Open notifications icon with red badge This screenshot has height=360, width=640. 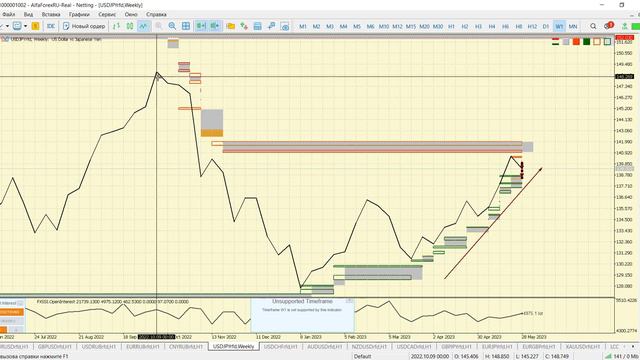(609, 26)
